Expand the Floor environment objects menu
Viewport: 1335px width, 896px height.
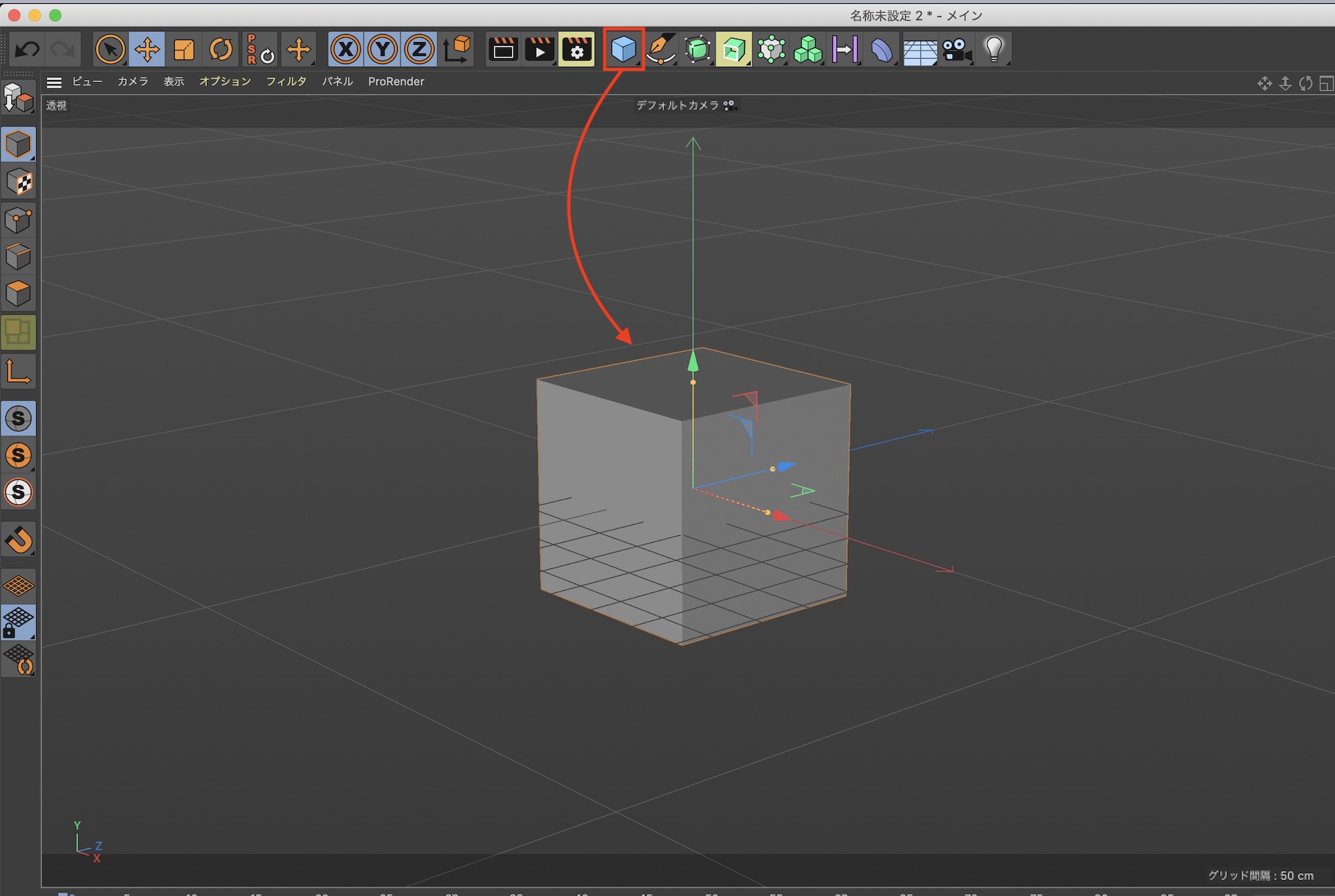919,49
